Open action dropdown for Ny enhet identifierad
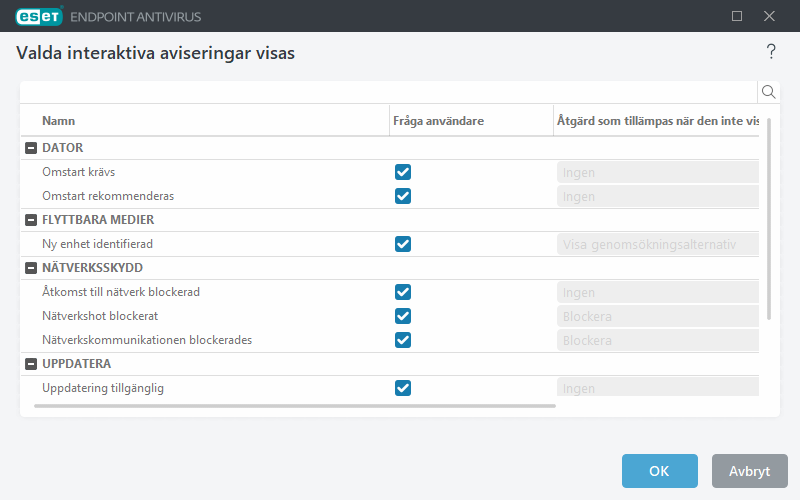 click(657, 244)
